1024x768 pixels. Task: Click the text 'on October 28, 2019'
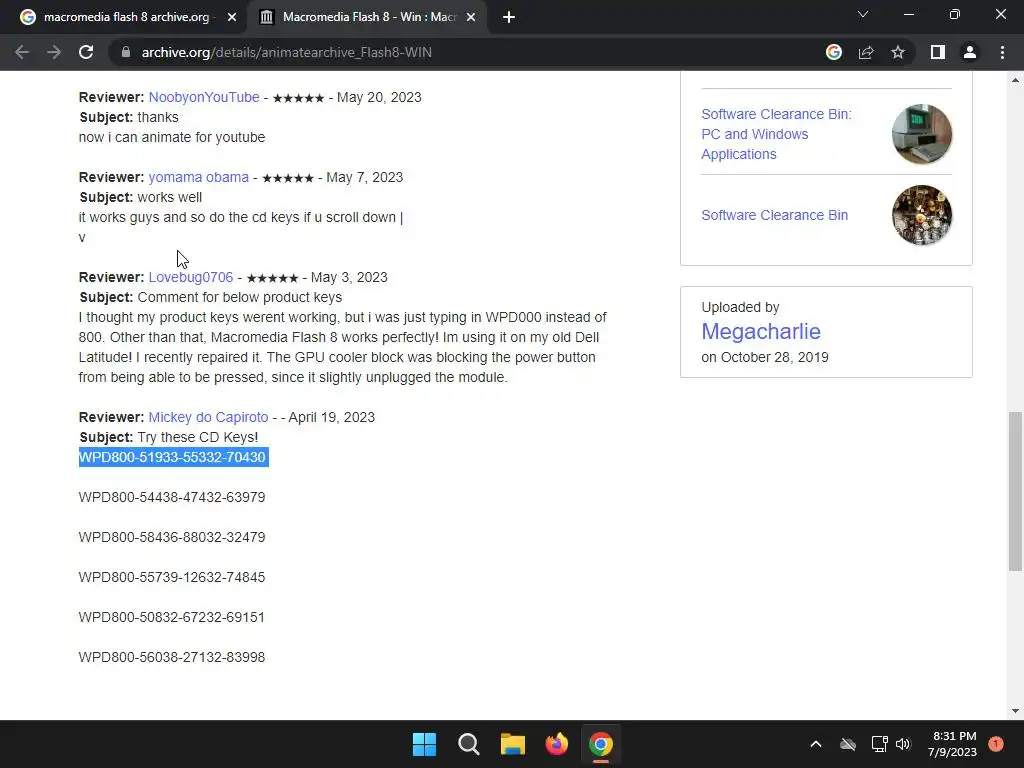tap(765, 357)
